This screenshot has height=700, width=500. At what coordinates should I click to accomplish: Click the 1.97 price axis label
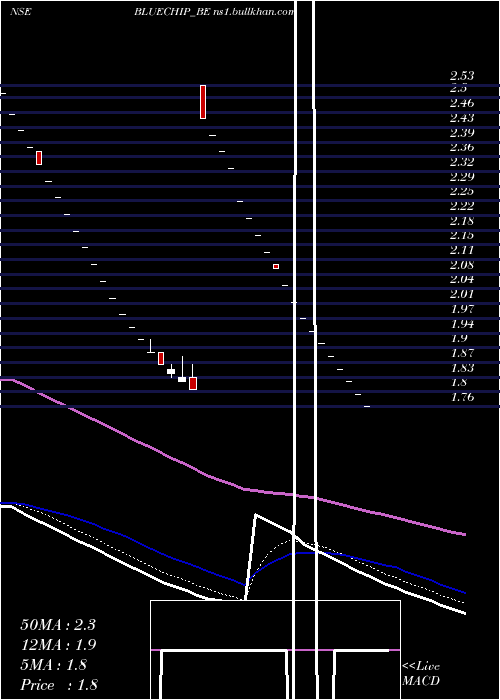click(462, 308)
